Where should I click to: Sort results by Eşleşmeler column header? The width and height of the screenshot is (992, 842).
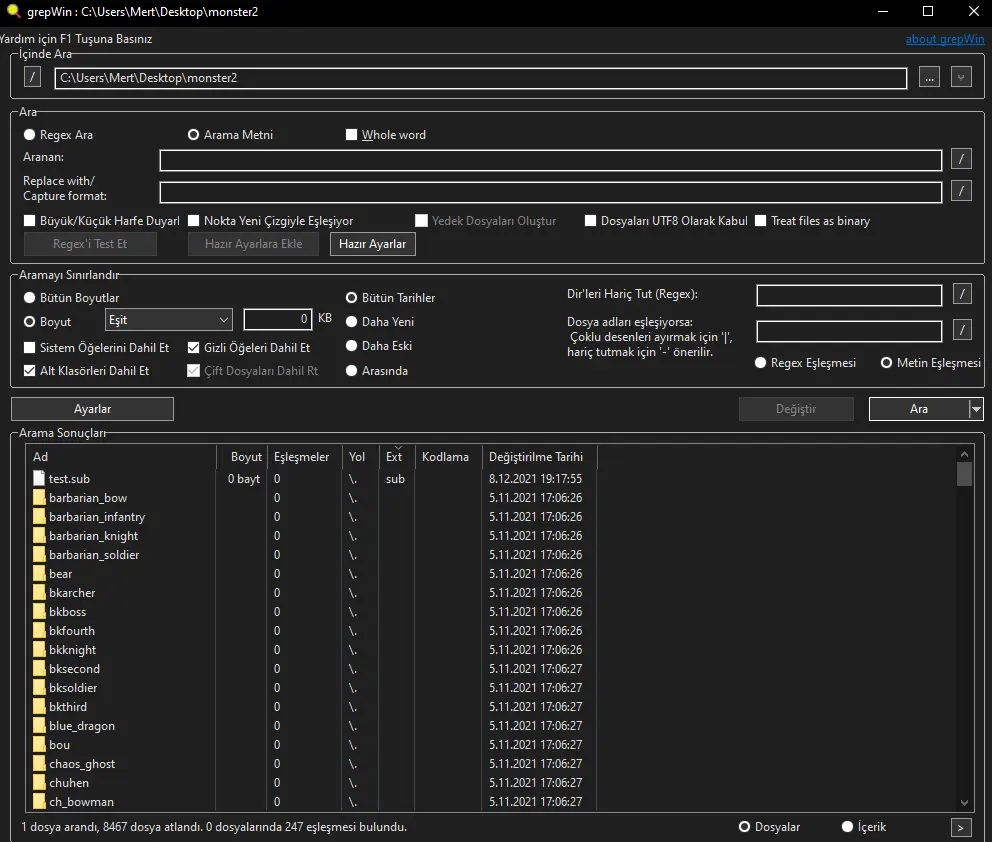click(301, 457)
